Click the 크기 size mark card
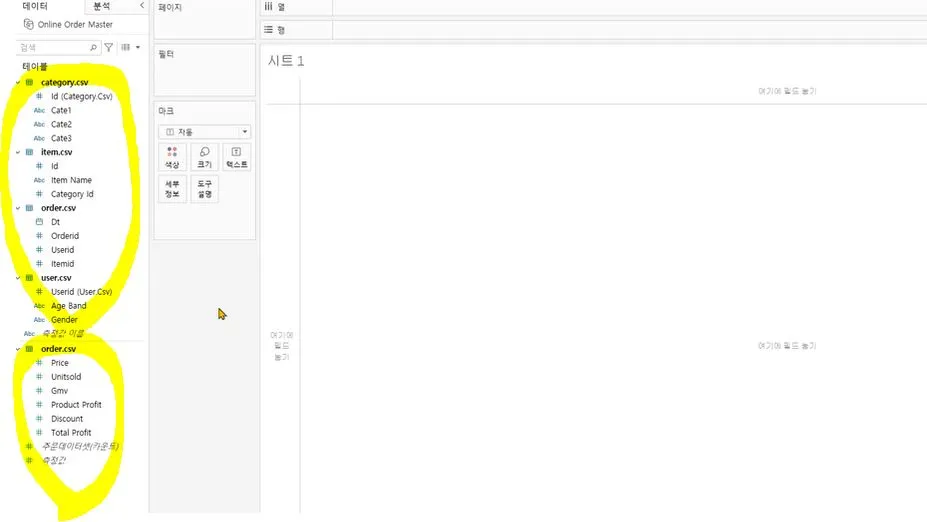927x522 pixels. point(205,157)
